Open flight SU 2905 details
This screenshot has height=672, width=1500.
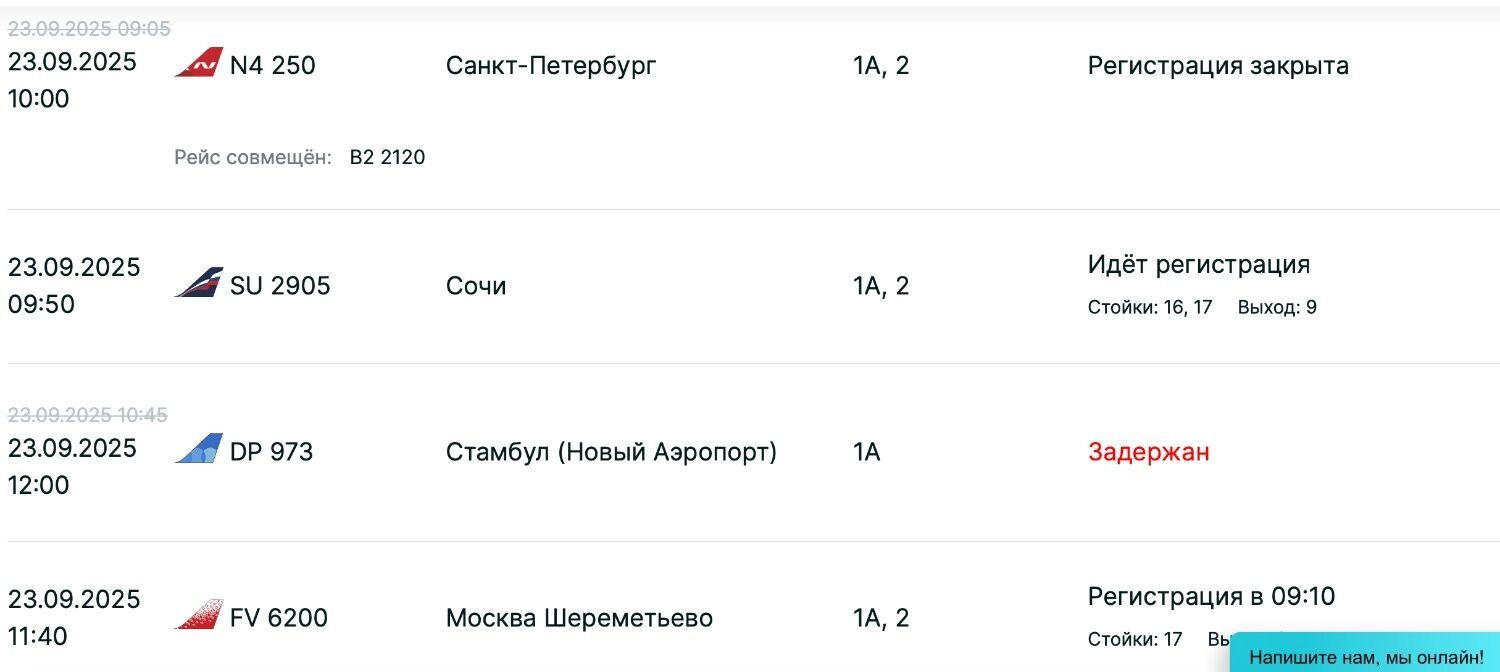(280, 286)
